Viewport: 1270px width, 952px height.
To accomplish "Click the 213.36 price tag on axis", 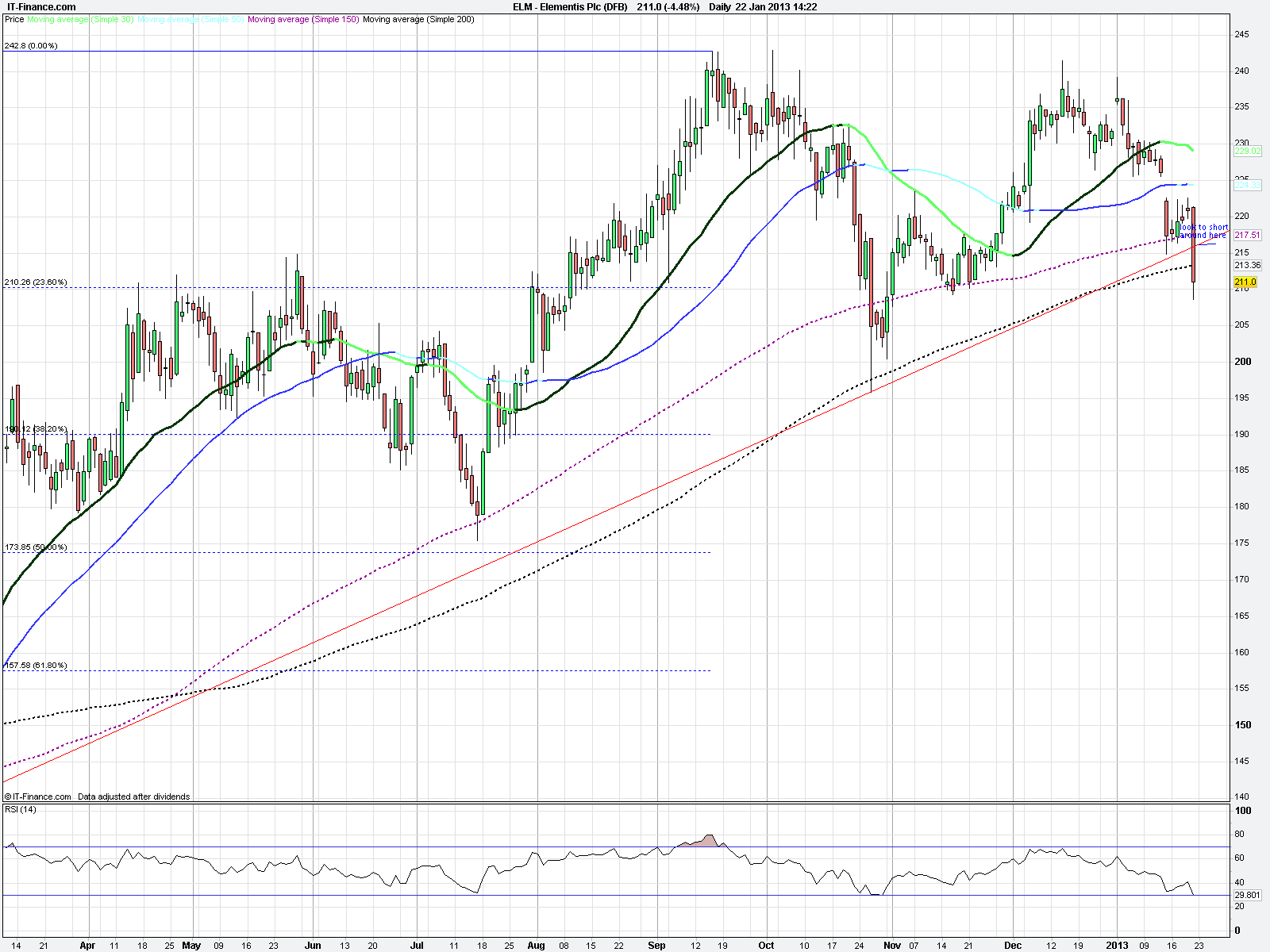I will (x=1247, y=265).
